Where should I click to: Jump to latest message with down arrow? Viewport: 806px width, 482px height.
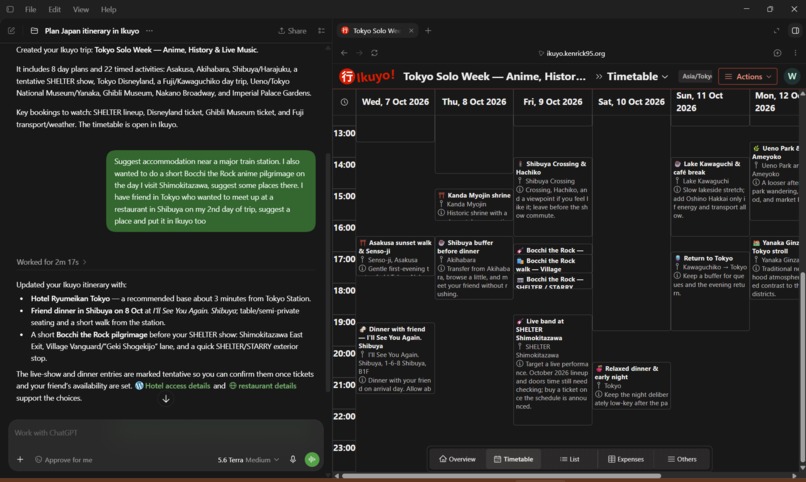(x=166, y=399)
